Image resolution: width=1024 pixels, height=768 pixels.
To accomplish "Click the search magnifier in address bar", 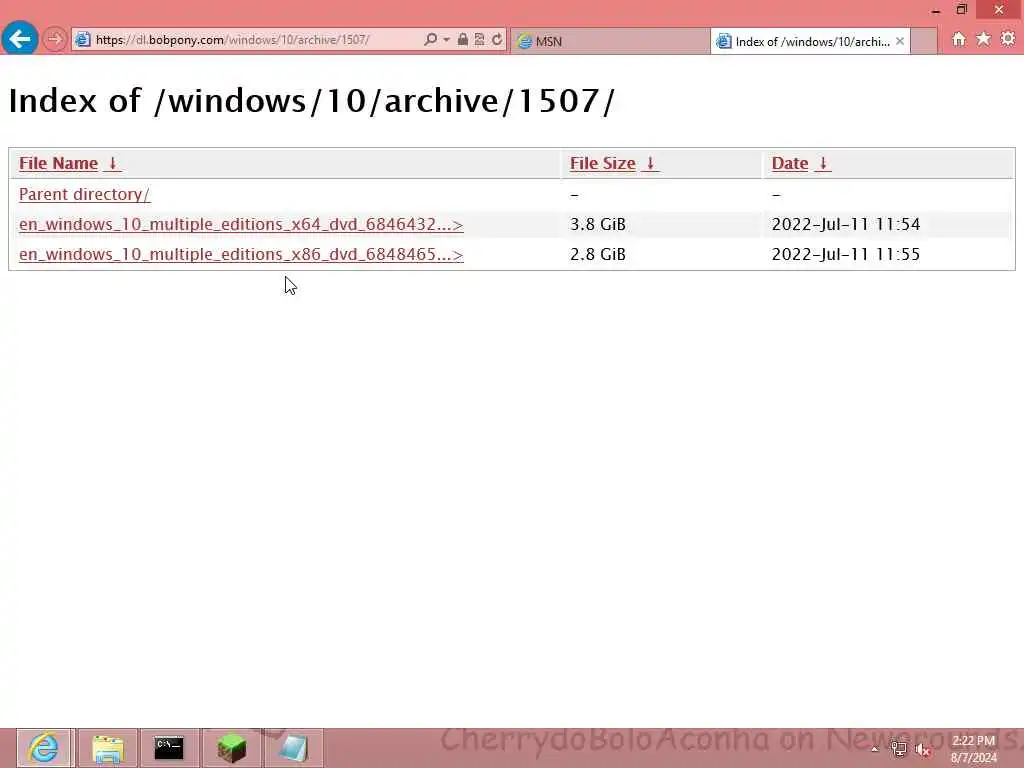I will (x=430, y=40).
